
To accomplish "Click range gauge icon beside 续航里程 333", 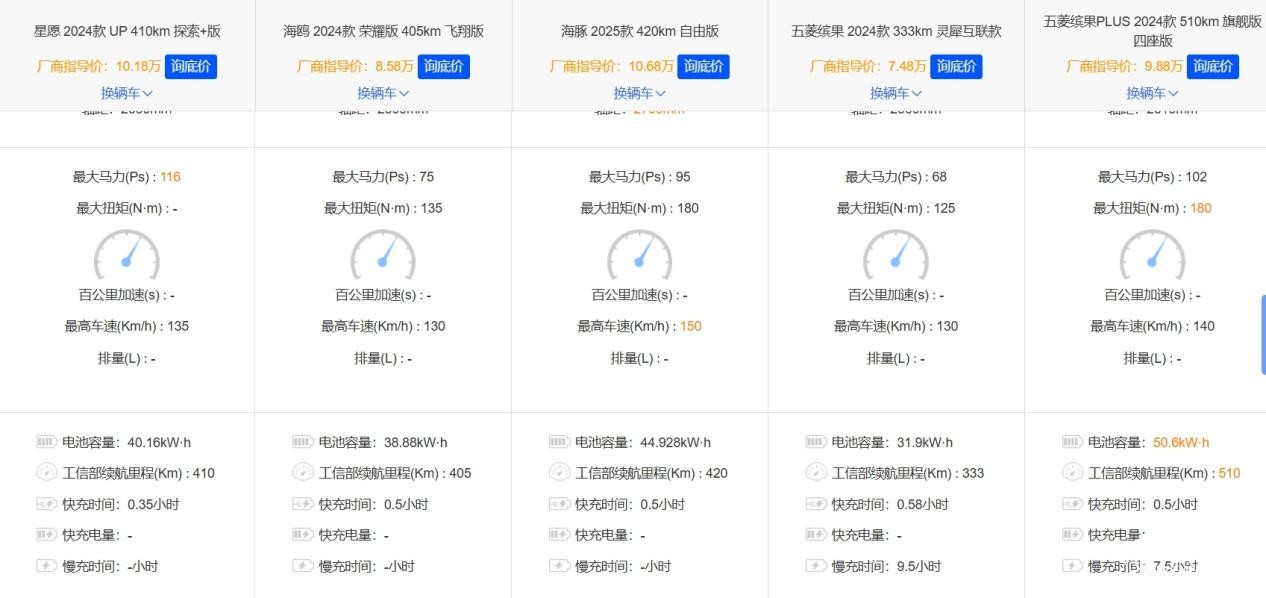I will (x=817, y=473).
